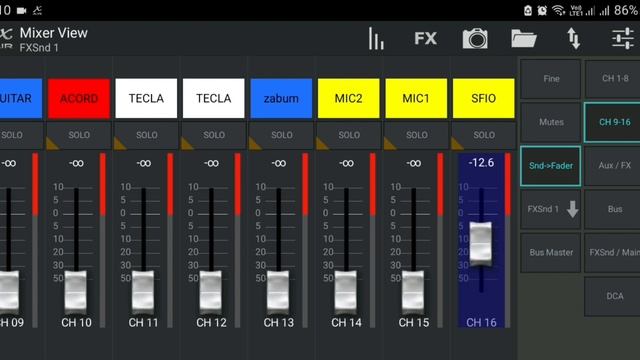This screenshot has width=640, height=360.
Task: Toggle SOLO on zabum channel
Action: tap(281, 135)
